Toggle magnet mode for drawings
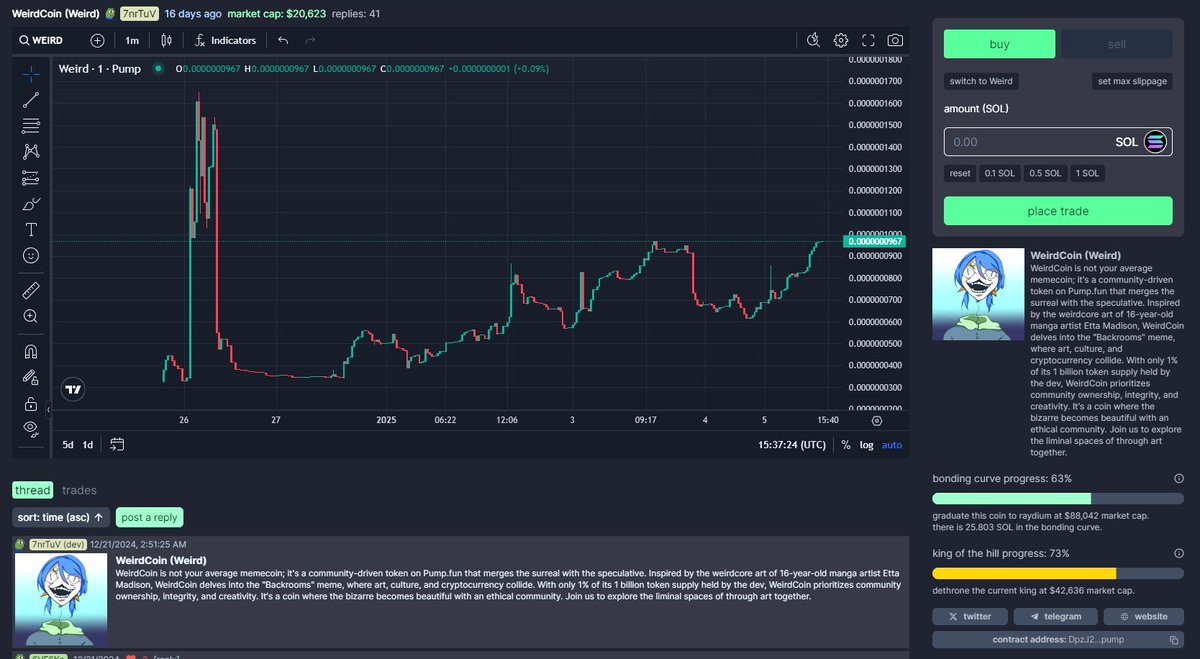This screenshot has height=659, width=1200. [31, 351]
